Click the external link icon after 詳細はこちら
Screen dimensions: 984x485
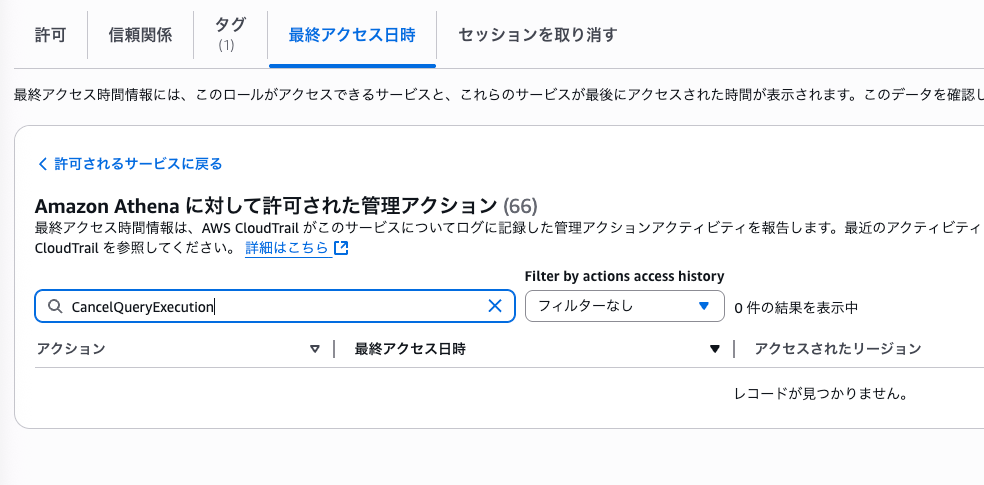[341, 248]
